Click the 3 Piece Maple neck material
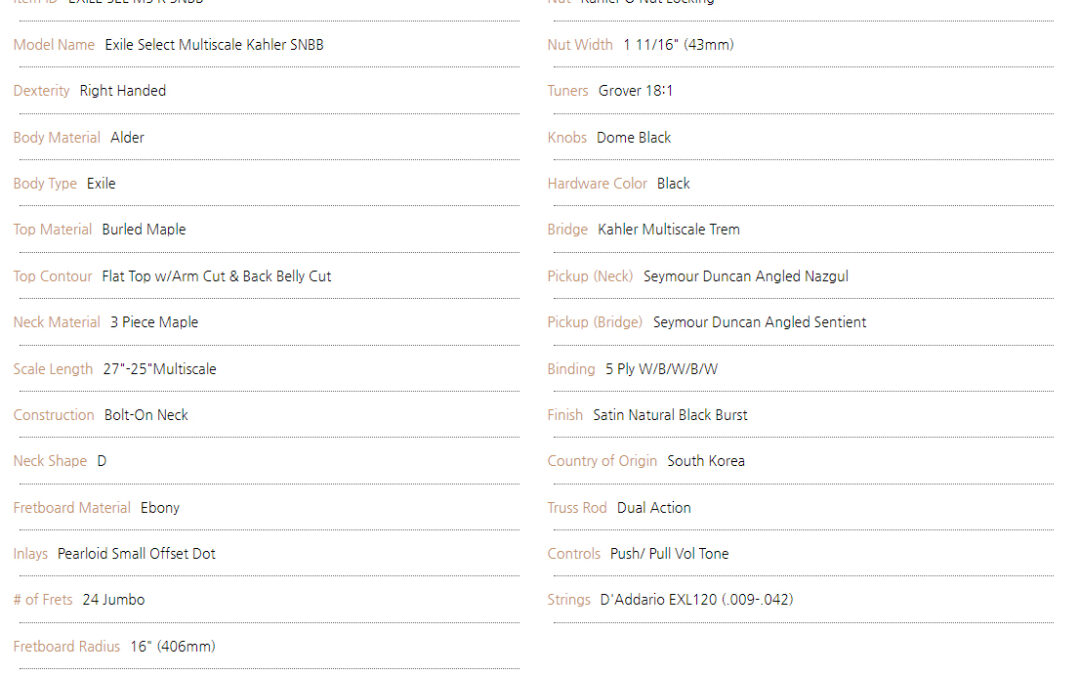 [x=154, y=322]
